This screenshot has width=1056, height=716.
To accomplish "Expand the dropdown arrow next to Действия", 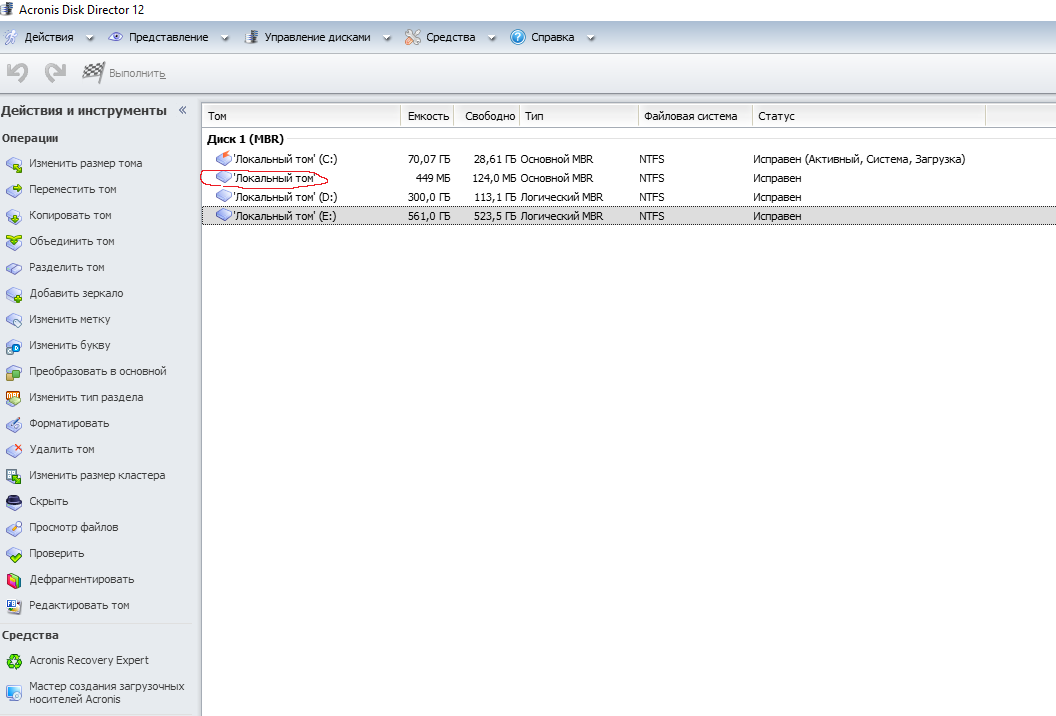I will (90, 38).
